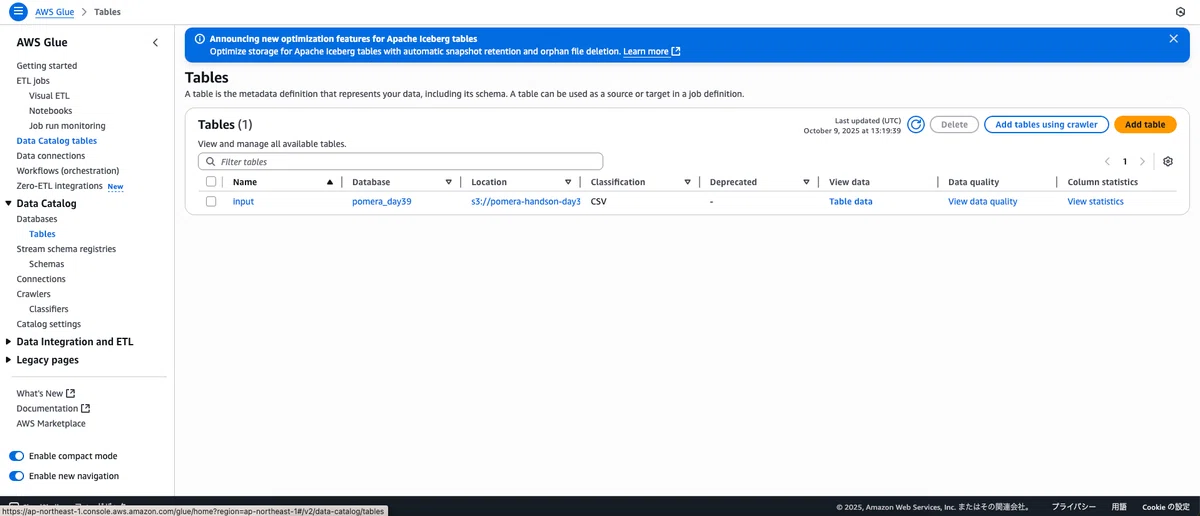
Task: Collapse the AWS Glue side panel arrow
Action: point(155,43)
